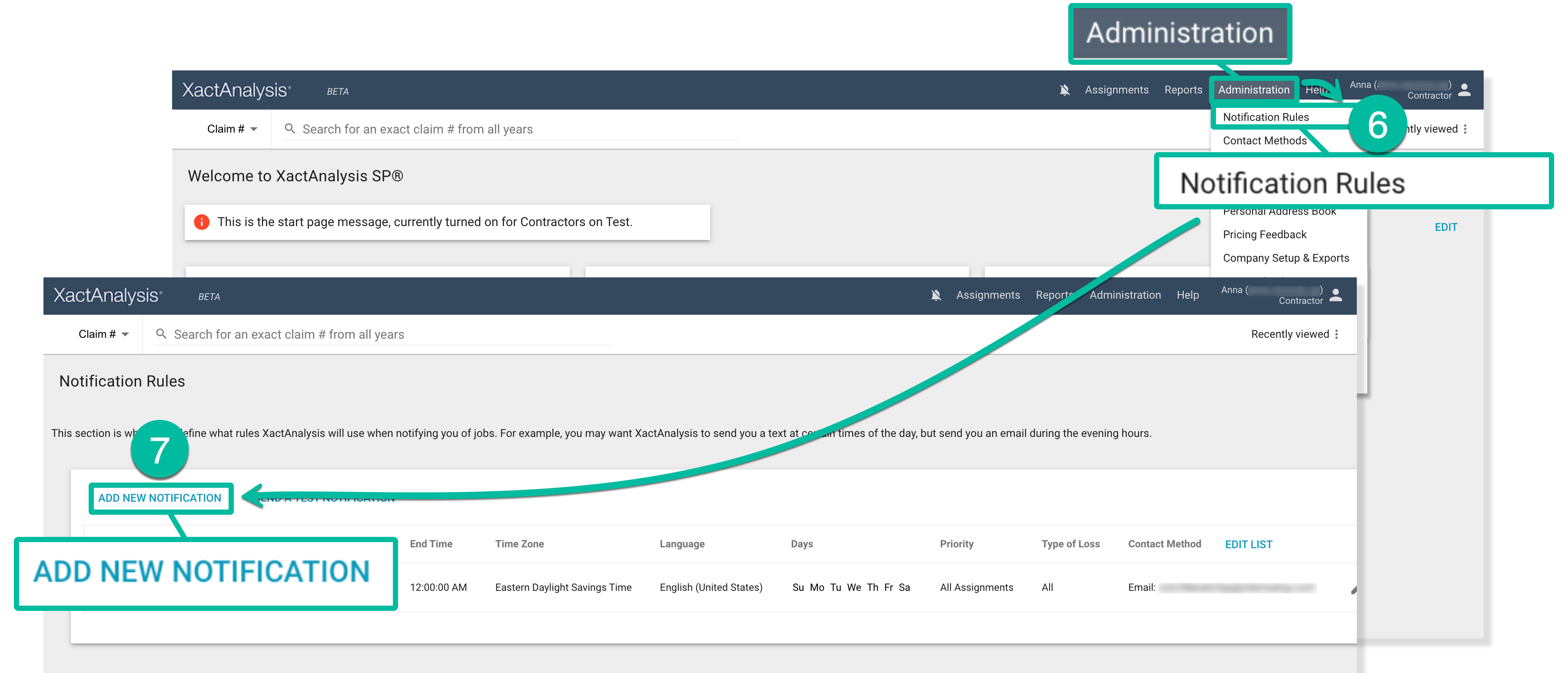This screenshot has width=1568, height=673.
Task: Click the Sa day in the notification row
Action: tap(904, 587)
